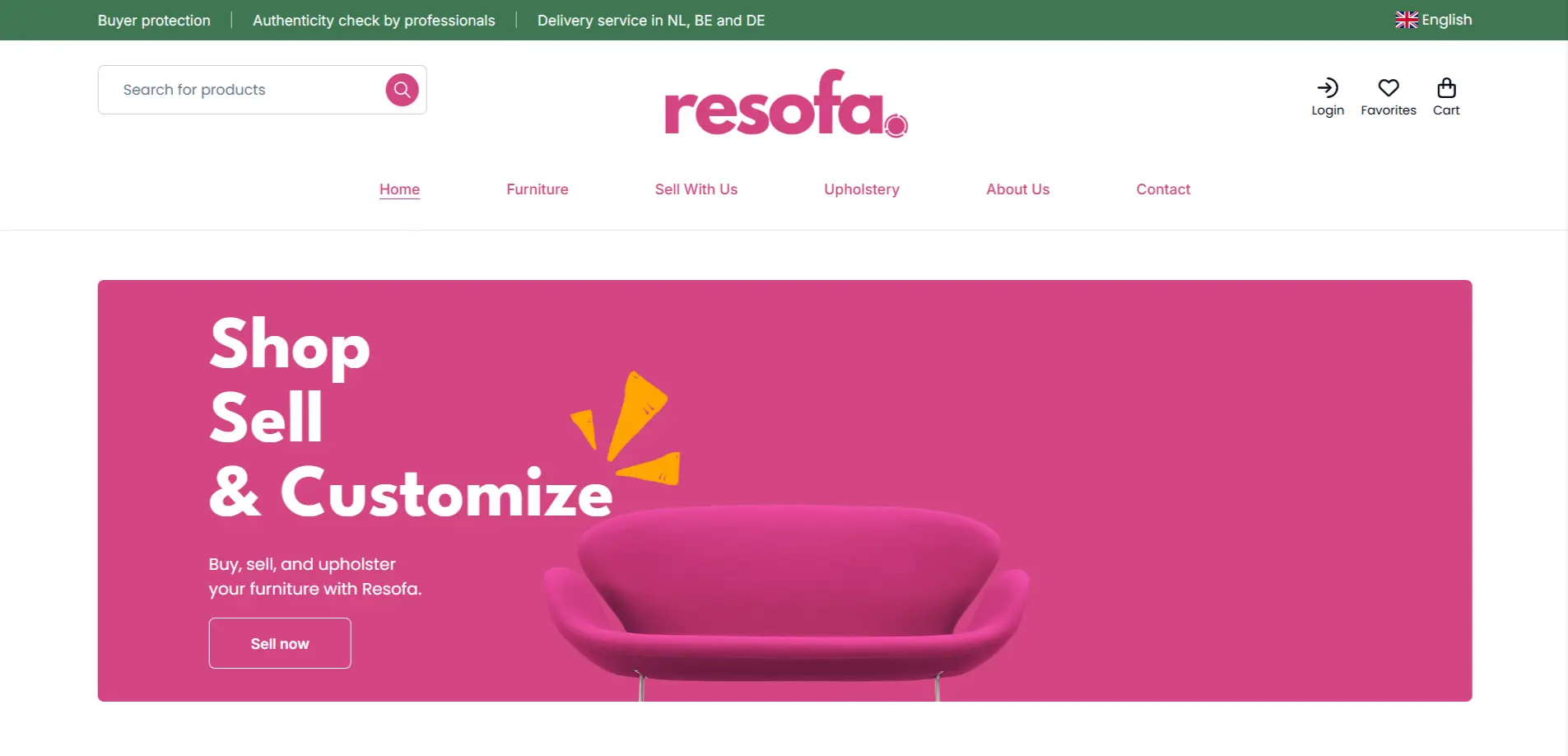The width and height of the screenshot is (1568, 756).
Task: Open the About Us page
Action: tap(1018, 189)
